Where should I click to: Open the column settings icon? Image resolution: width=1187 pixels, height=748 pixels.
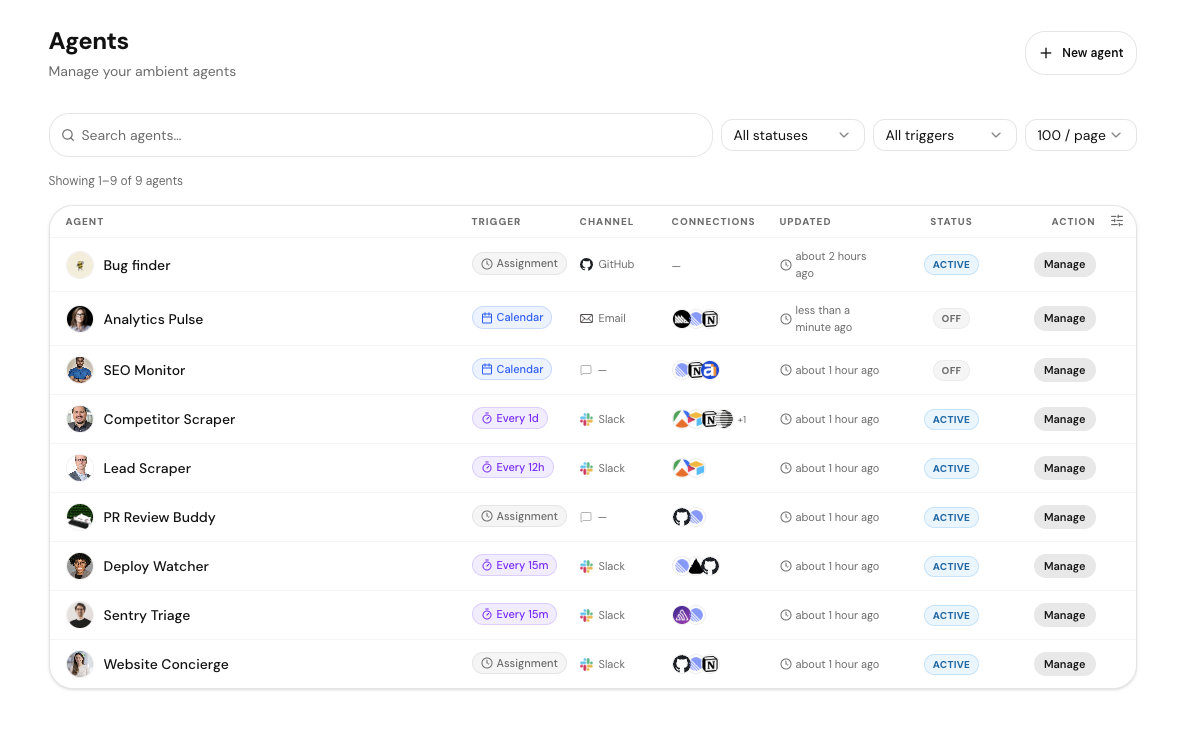1117,221
